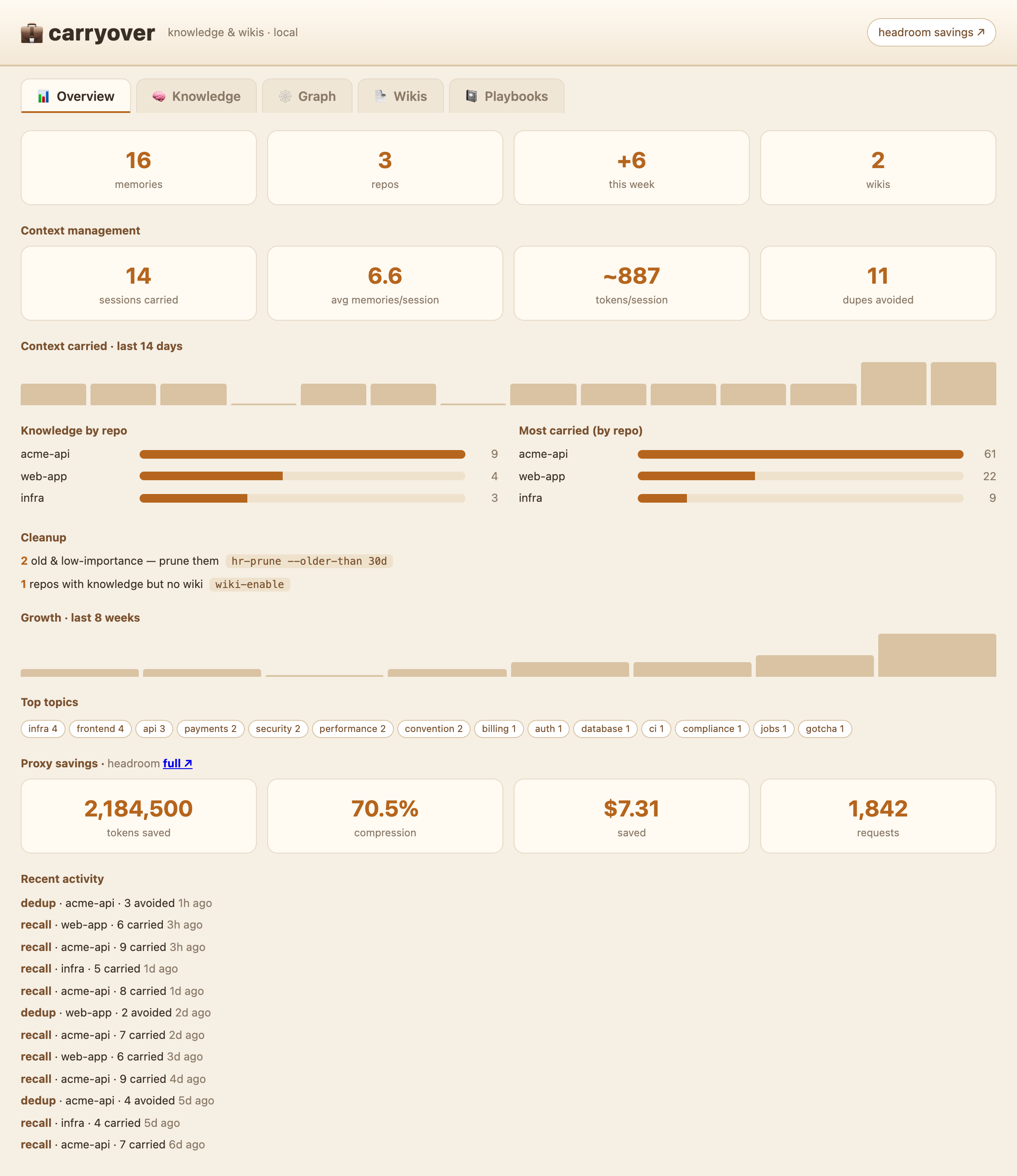Click the Overview bar chart icon
Viewport: 1017px width, 1176px height.
point(43,97)
